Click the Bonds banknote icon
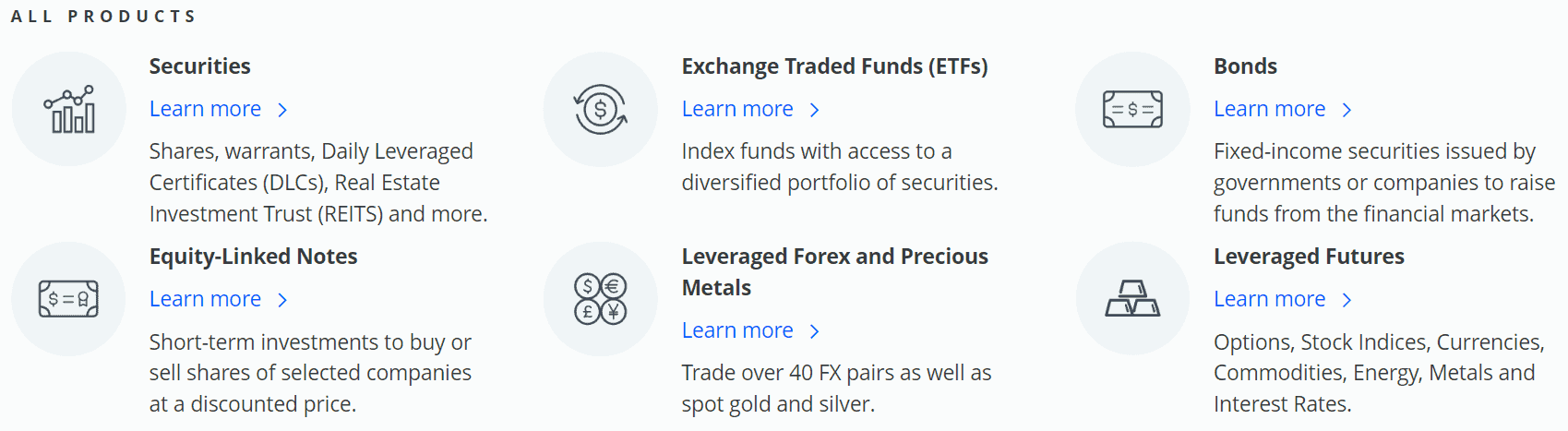Viewport: 1568px width, 431px height. pyautogui.click(x=1132, y=110)
